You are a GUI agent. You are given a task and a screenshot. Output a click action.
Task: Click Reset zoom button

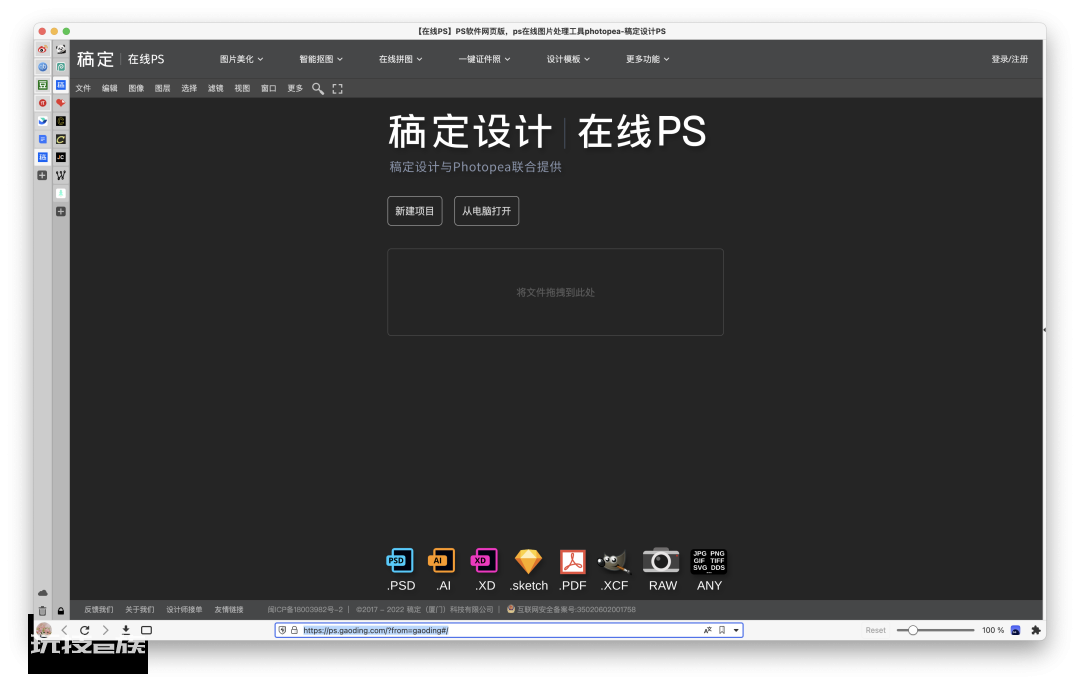[875, 630]
